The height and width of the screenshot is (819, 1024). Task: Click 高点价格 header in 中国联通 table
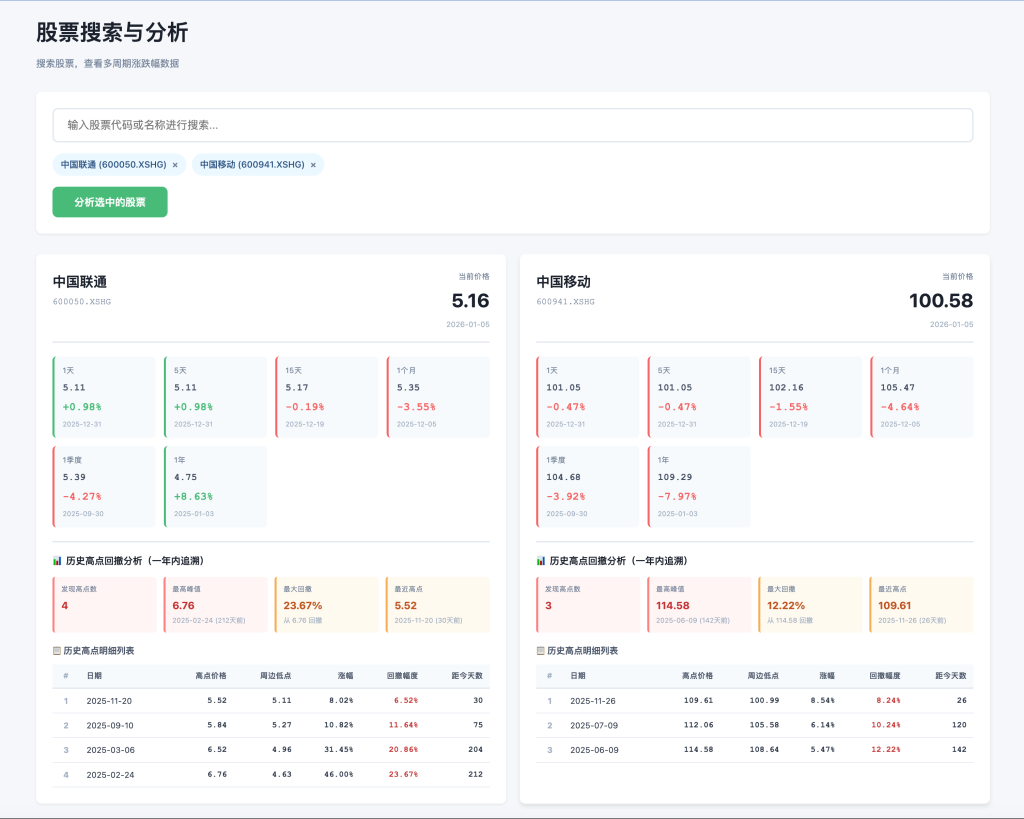211,676
